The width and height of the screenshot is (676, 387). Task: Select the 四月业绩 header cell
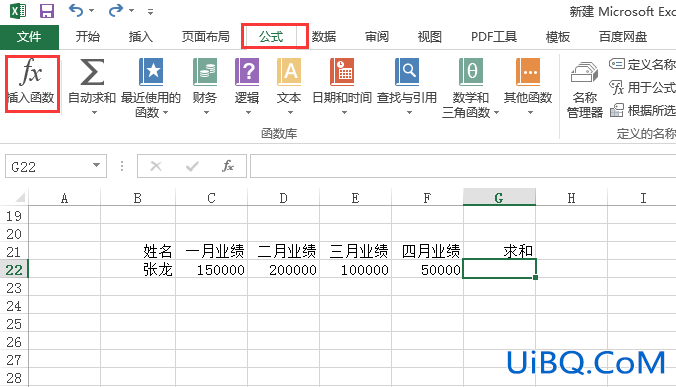[x=428, y=251]
